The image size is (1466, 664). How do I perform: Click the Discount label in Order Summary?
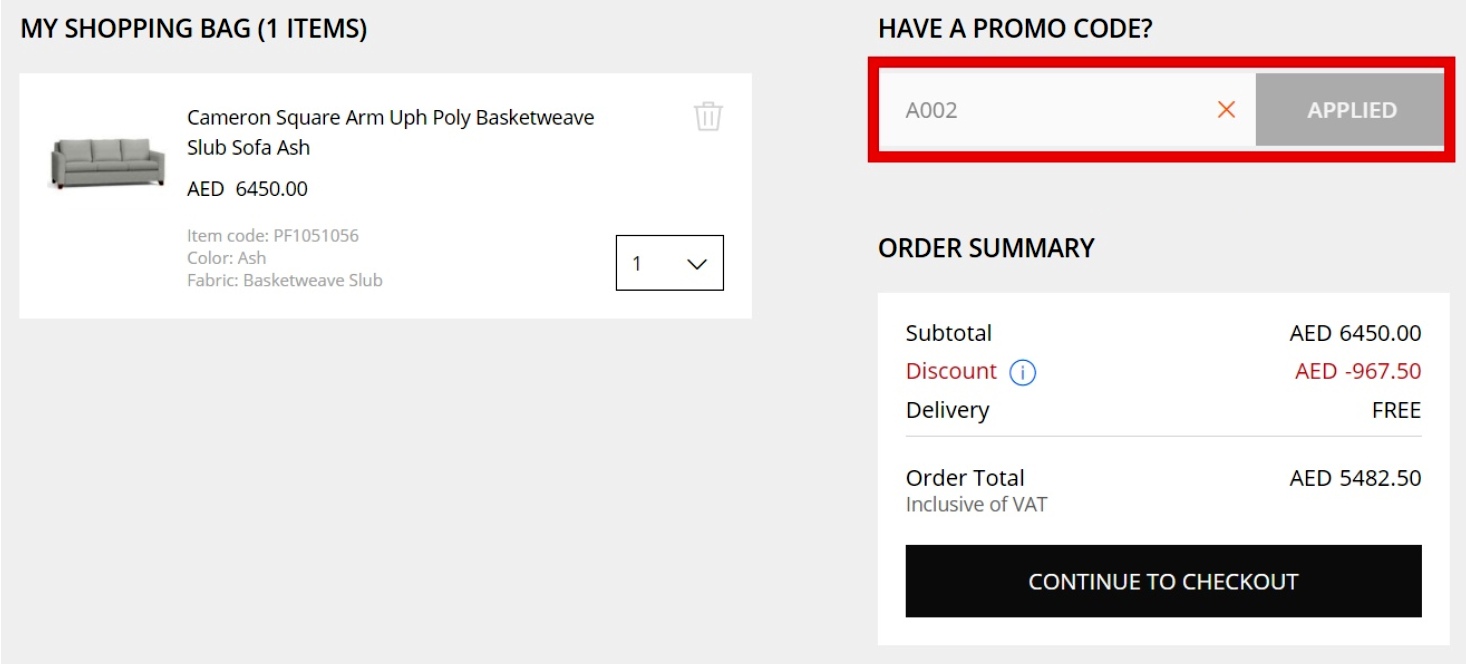pos(950,371)
